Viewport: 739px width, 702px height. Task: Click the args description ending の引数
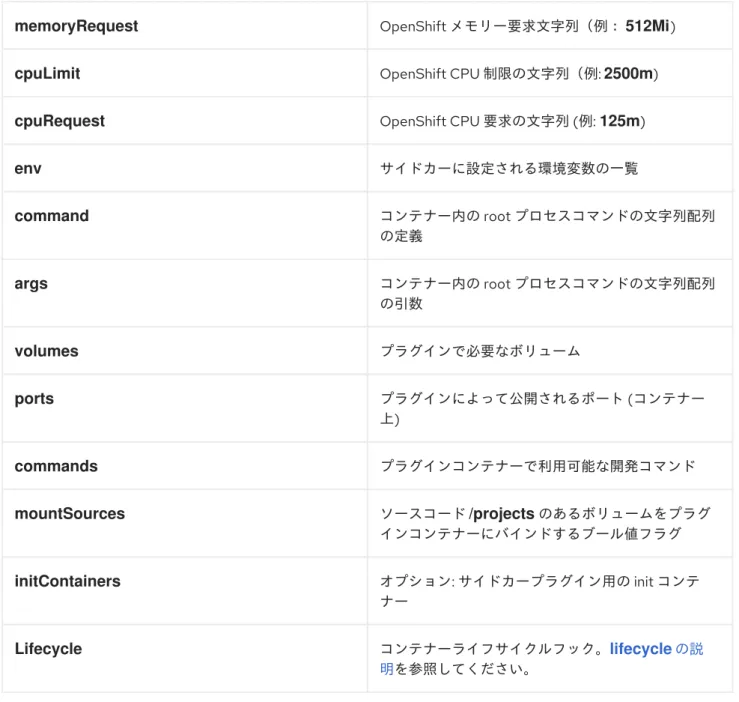click(x=548, y=294)
